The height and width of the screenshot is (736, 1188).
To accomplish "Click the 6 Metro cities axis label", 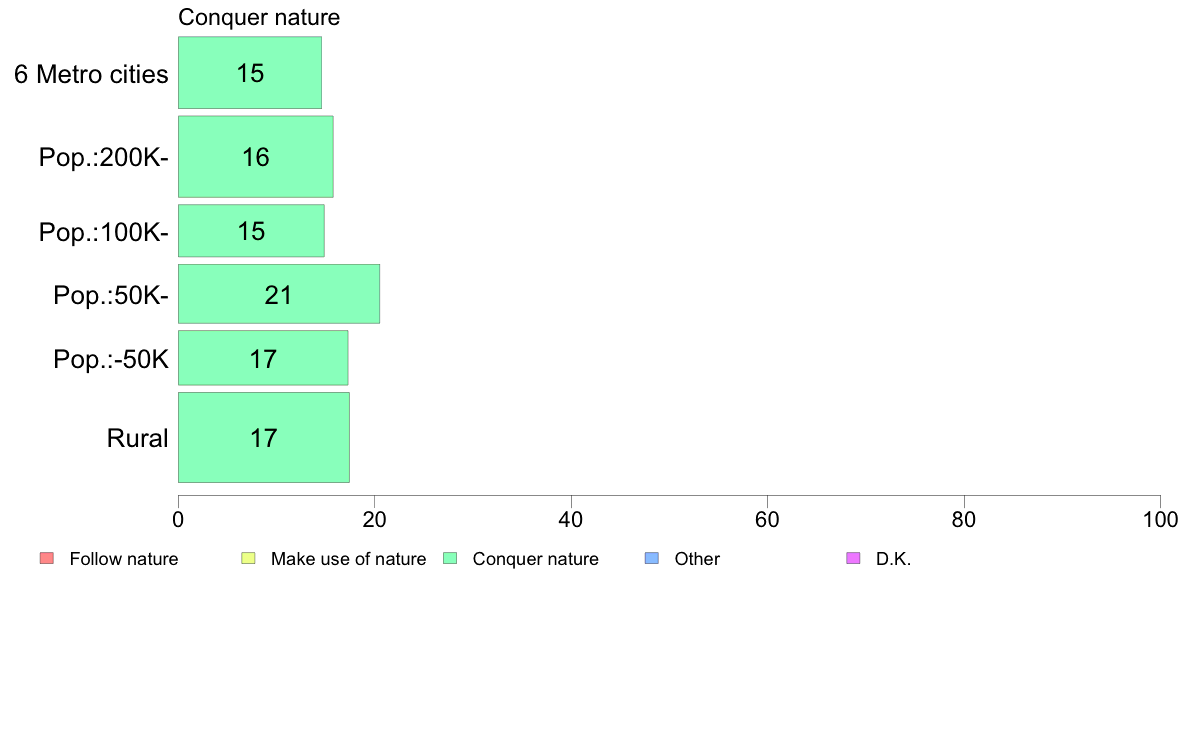I will click(x=91, y=74).
